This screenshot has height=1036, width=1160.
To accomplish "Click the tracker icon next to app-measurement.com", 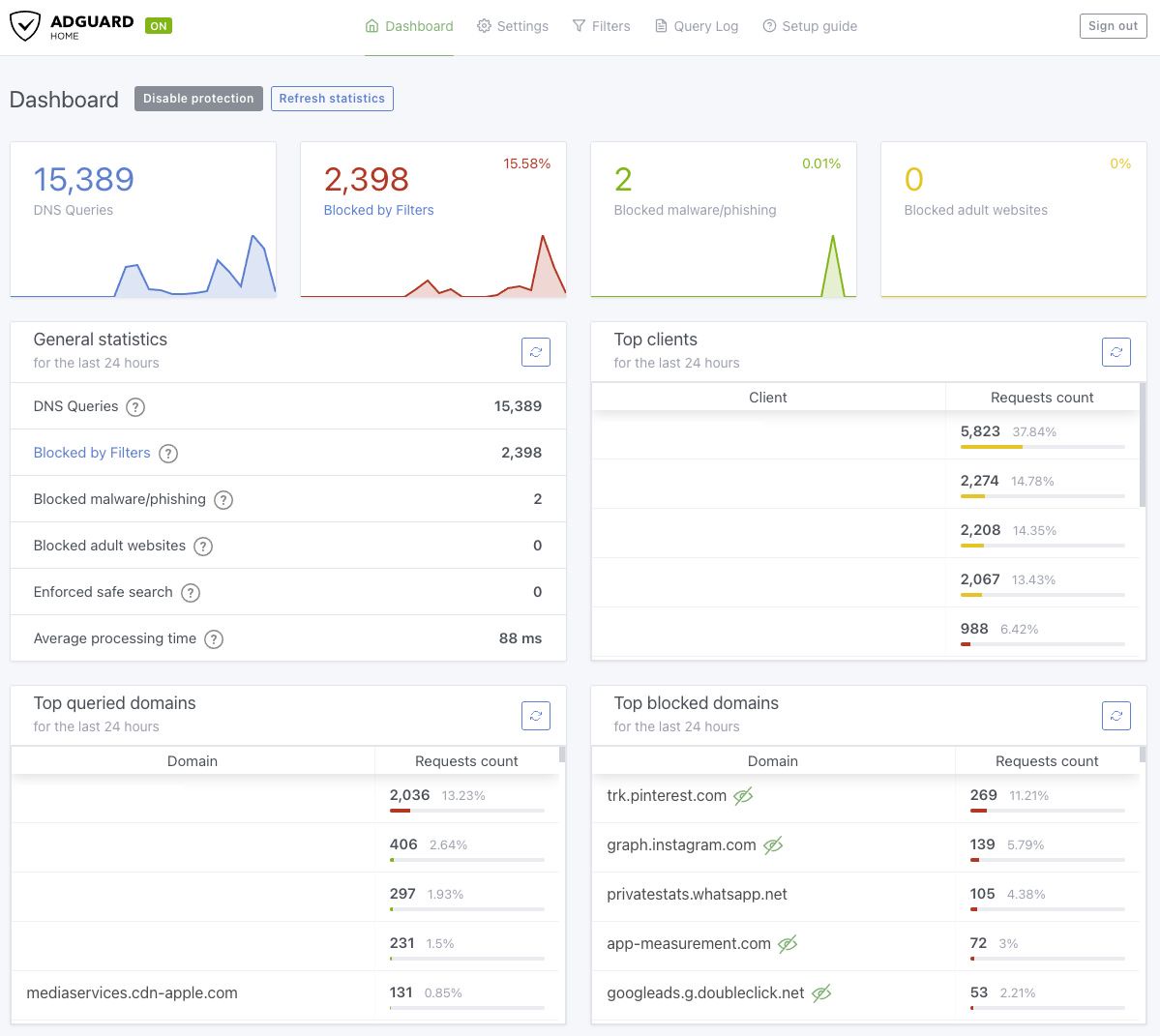I will (x=788, y=943).
